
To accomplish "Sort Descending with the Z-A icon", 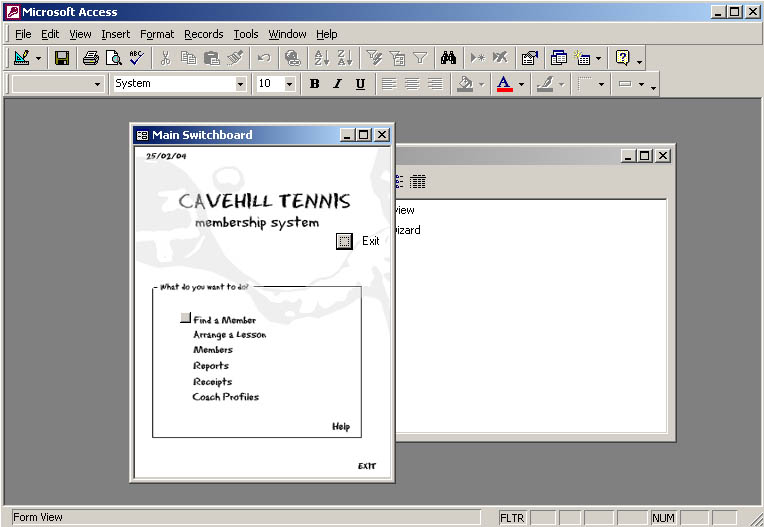I will pos(345,58).
